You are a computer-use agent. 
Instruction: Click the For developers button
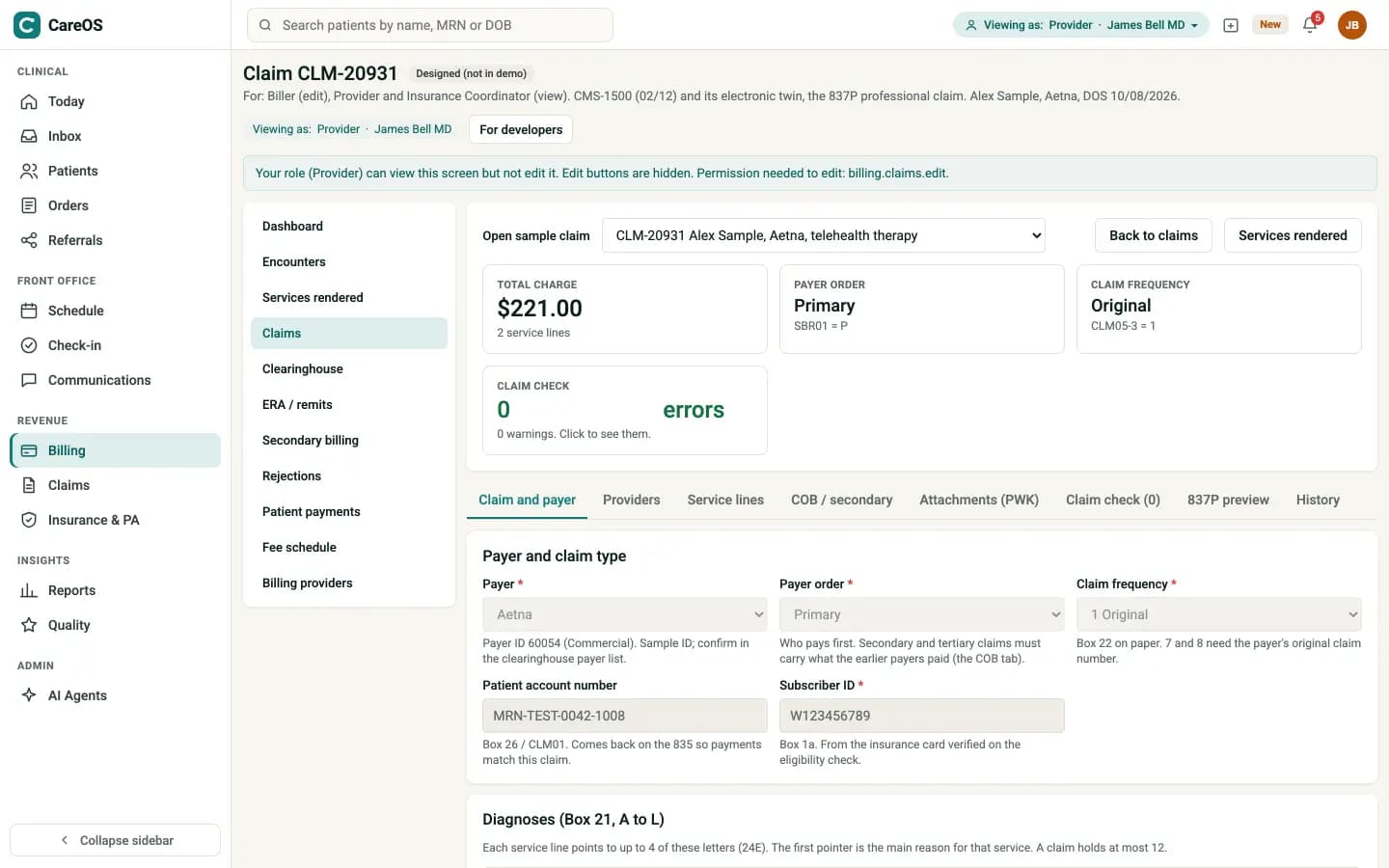(x=521, y=129)
